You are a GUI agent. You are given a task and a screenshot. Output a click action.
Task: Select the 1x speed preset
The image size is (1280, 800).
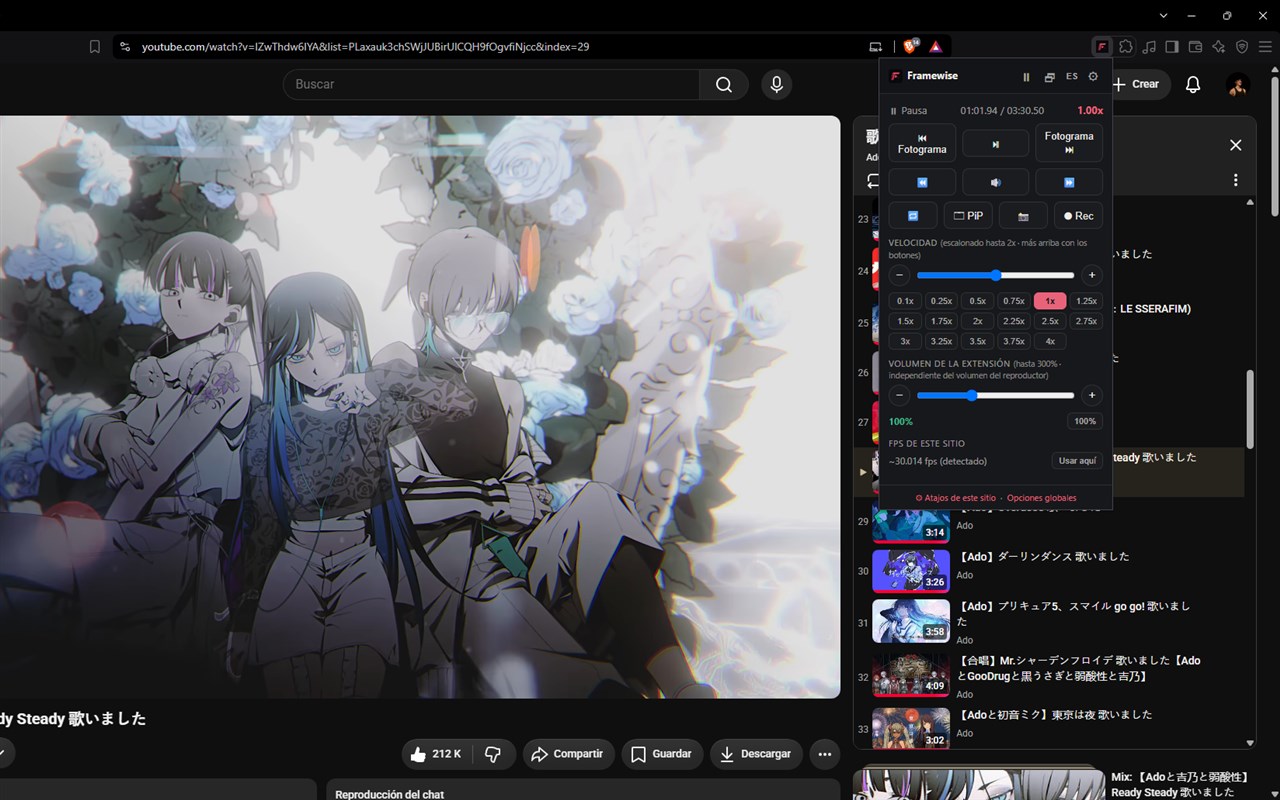[1050, 301]
